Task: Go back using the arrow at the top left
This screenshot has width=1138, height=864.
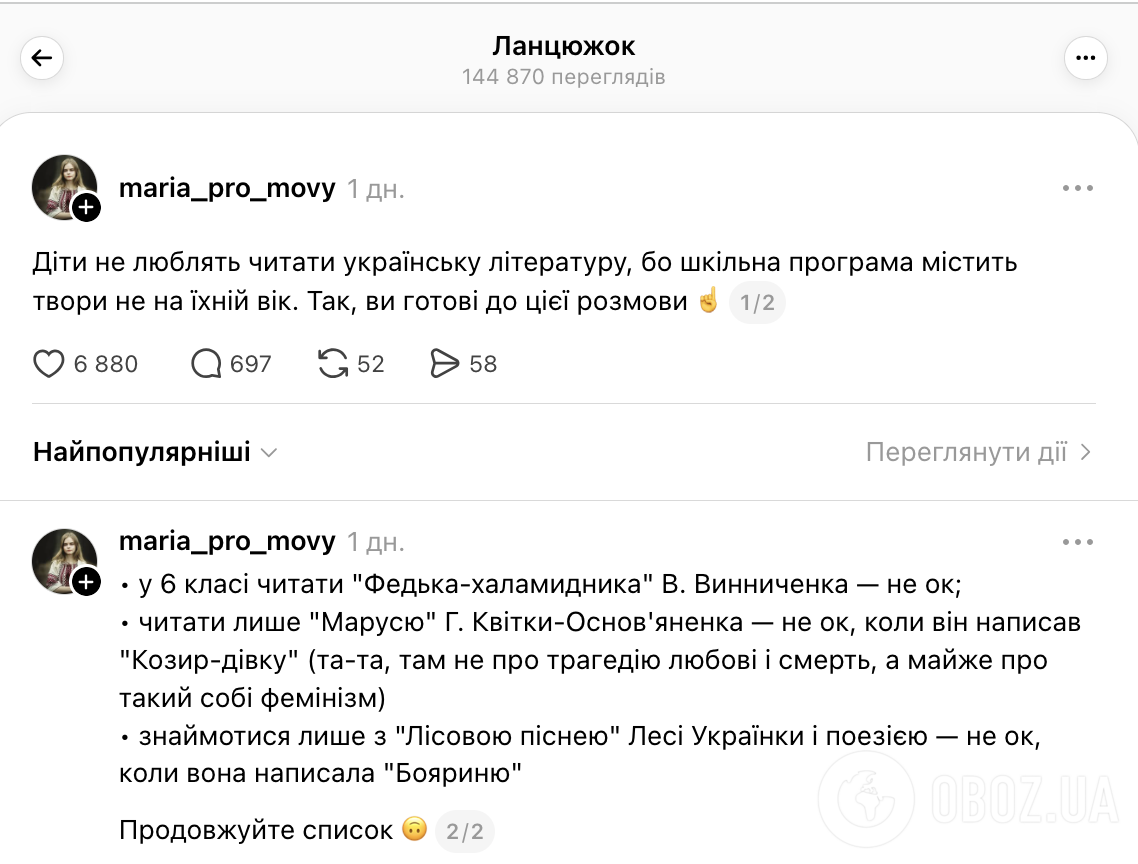Action: click(41, 57)
